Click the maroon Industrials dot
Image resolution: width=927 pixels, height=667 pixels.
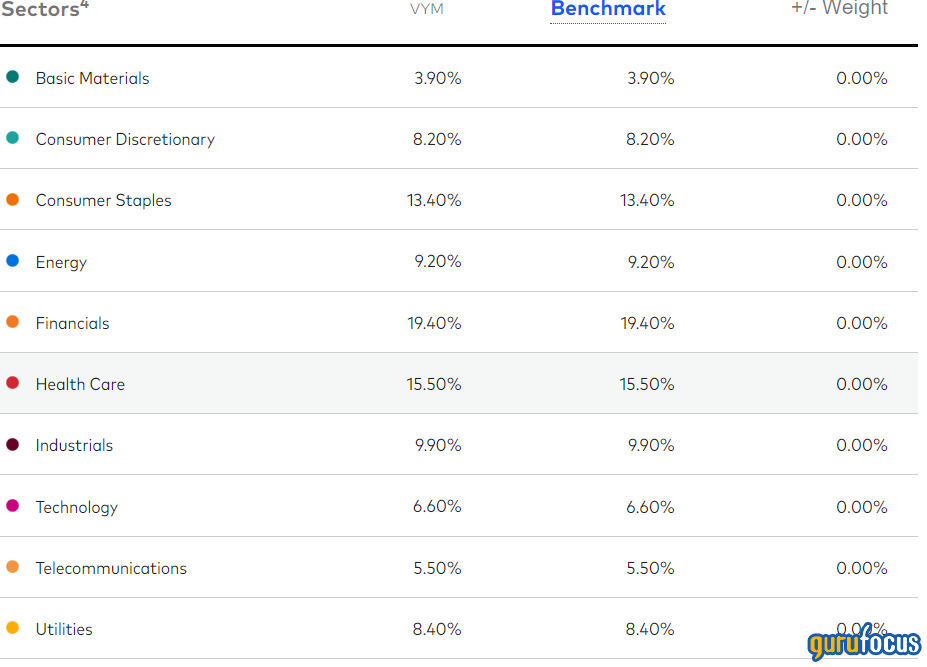click(x=12, y=444)
